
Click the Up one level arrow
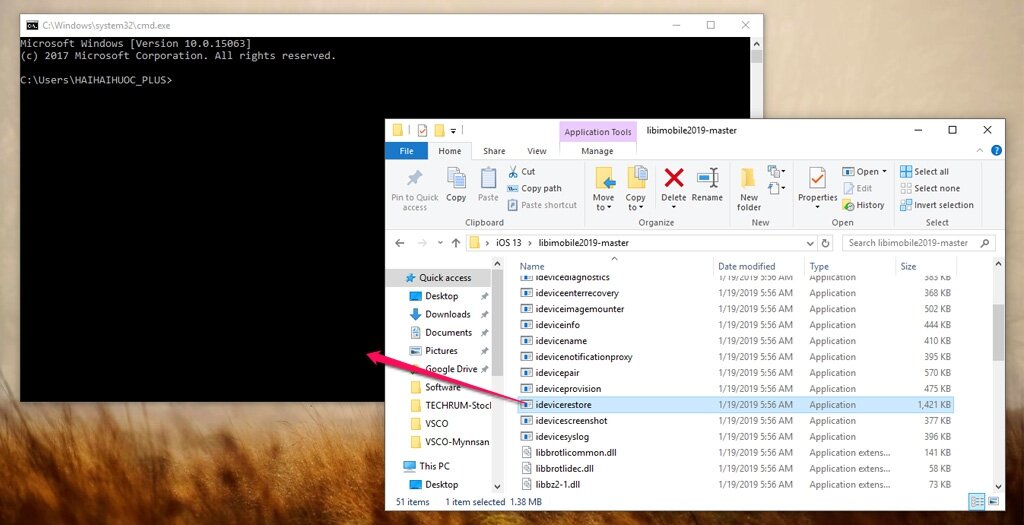coord(456,243)
